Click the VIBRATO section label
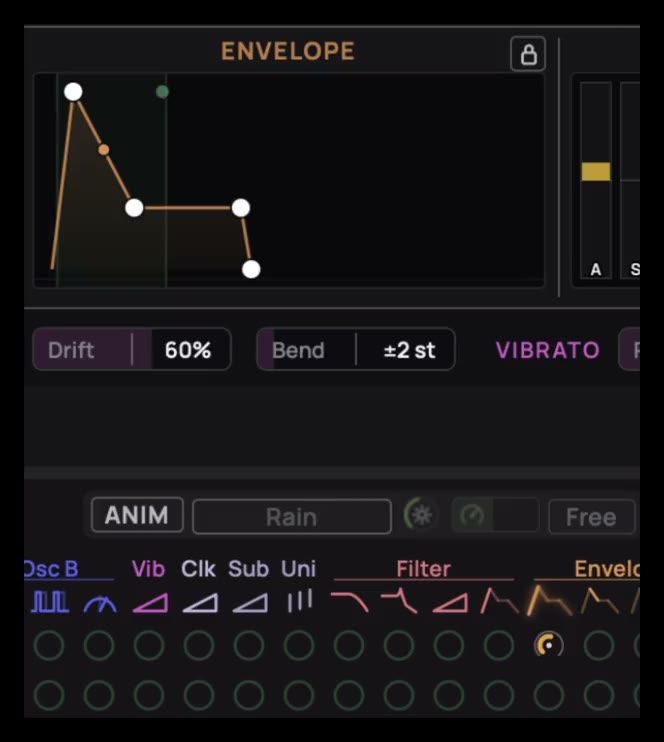Screen dimensions: 664x742 548,350
